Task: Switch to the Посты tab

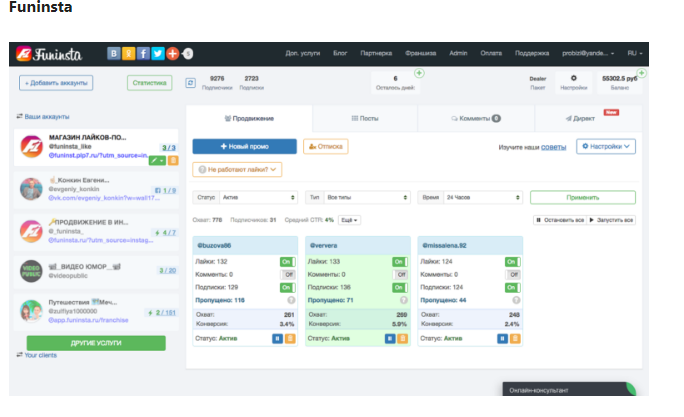Action: [x=365, y=118]
